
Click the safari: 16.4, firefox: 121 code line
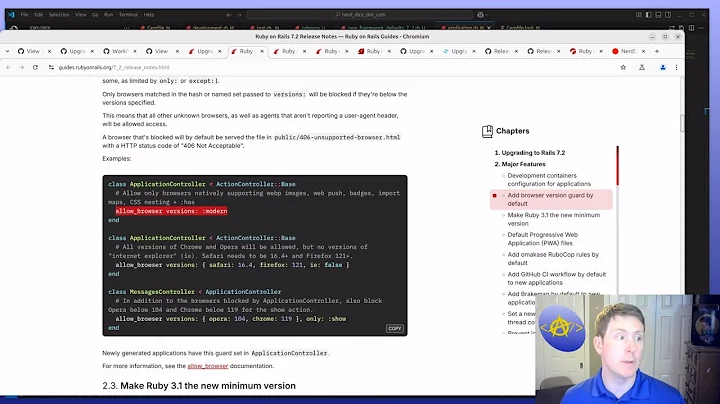232,265
